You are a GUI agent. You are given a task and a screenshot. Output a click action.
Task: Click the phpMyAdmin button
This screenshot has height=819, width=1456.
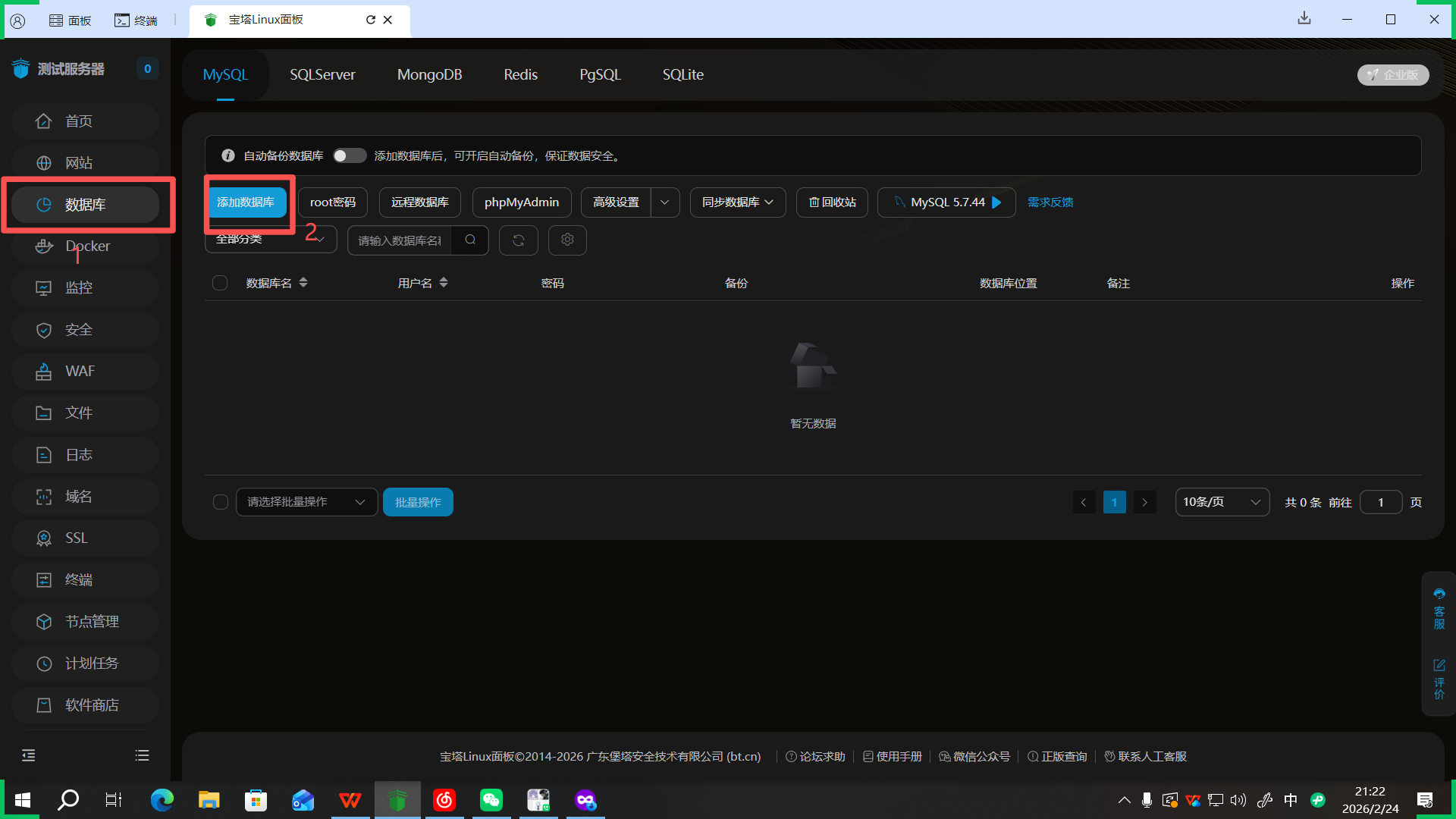tap(521, 202)
